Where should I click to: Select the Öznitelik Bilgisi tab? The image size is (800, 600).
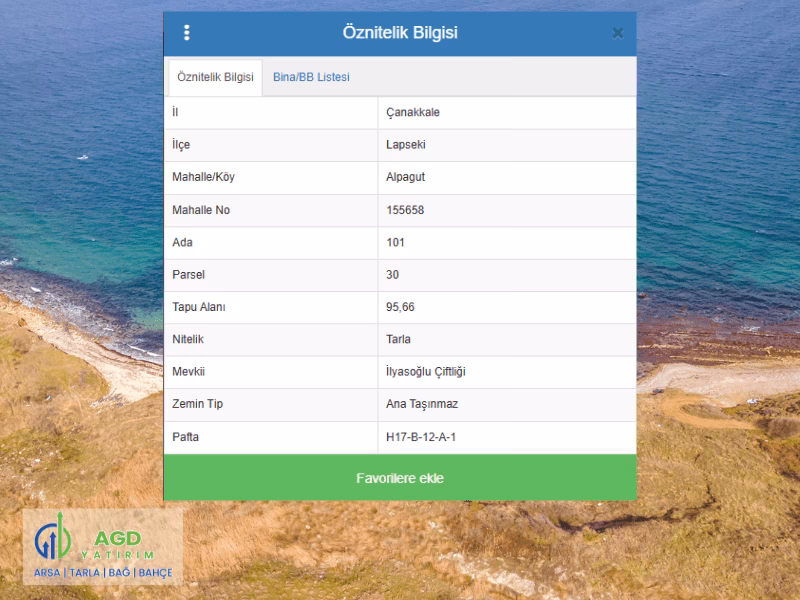click(215, 77)
